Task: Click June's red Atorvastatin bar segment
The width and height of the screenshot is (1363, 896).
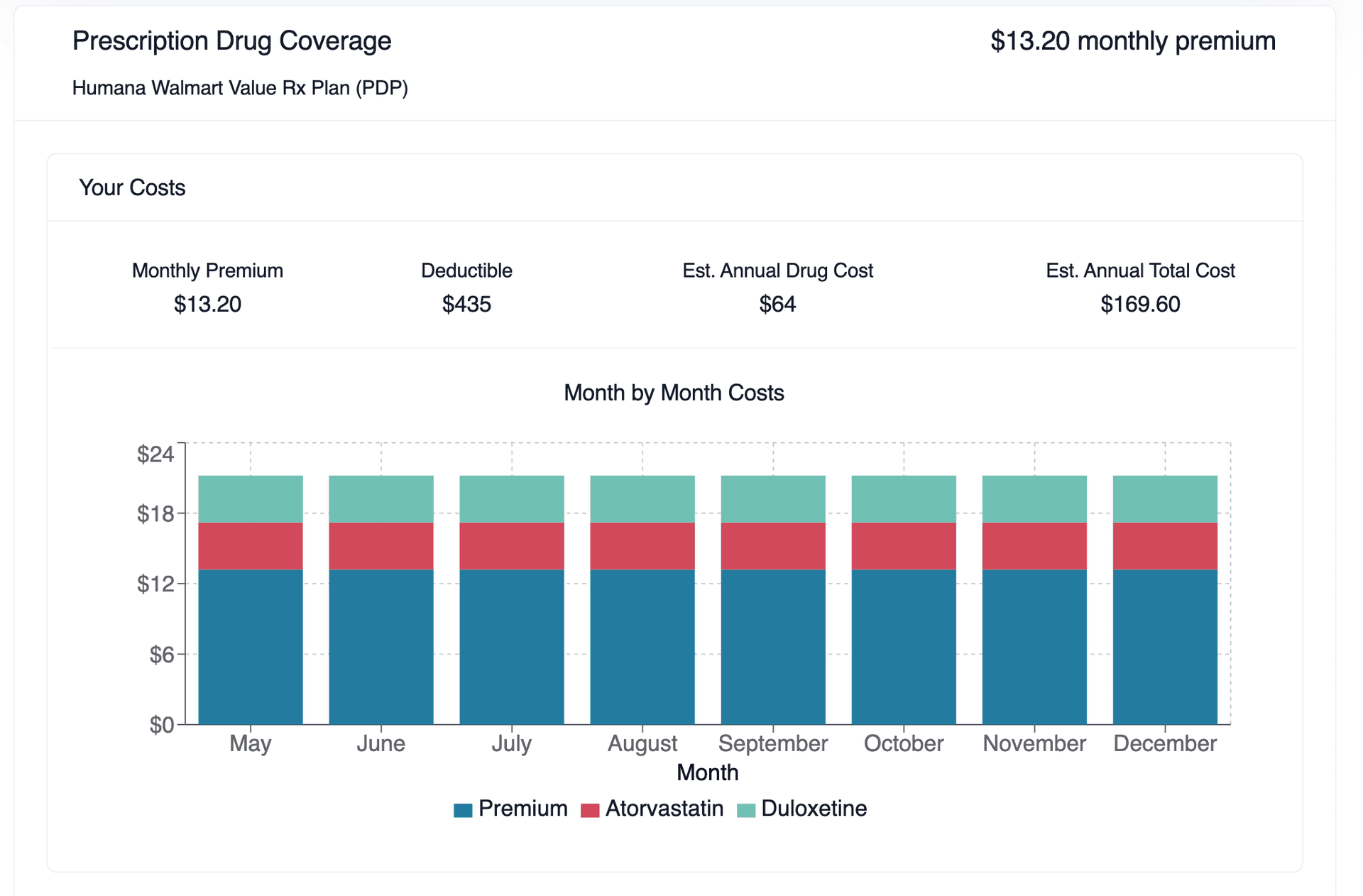Action: pos(381,546)
